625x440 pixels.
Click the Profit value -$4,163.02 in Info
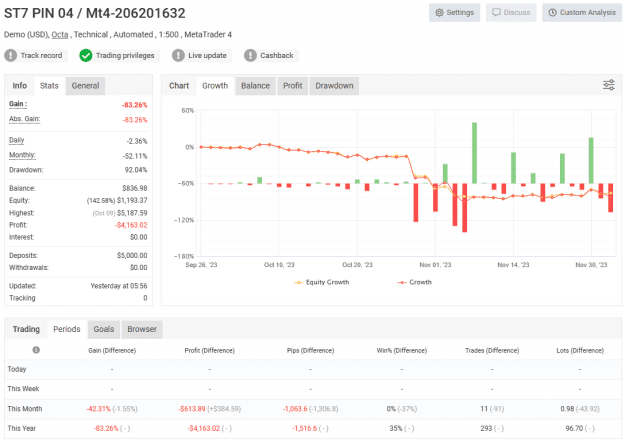pos(131,225)
